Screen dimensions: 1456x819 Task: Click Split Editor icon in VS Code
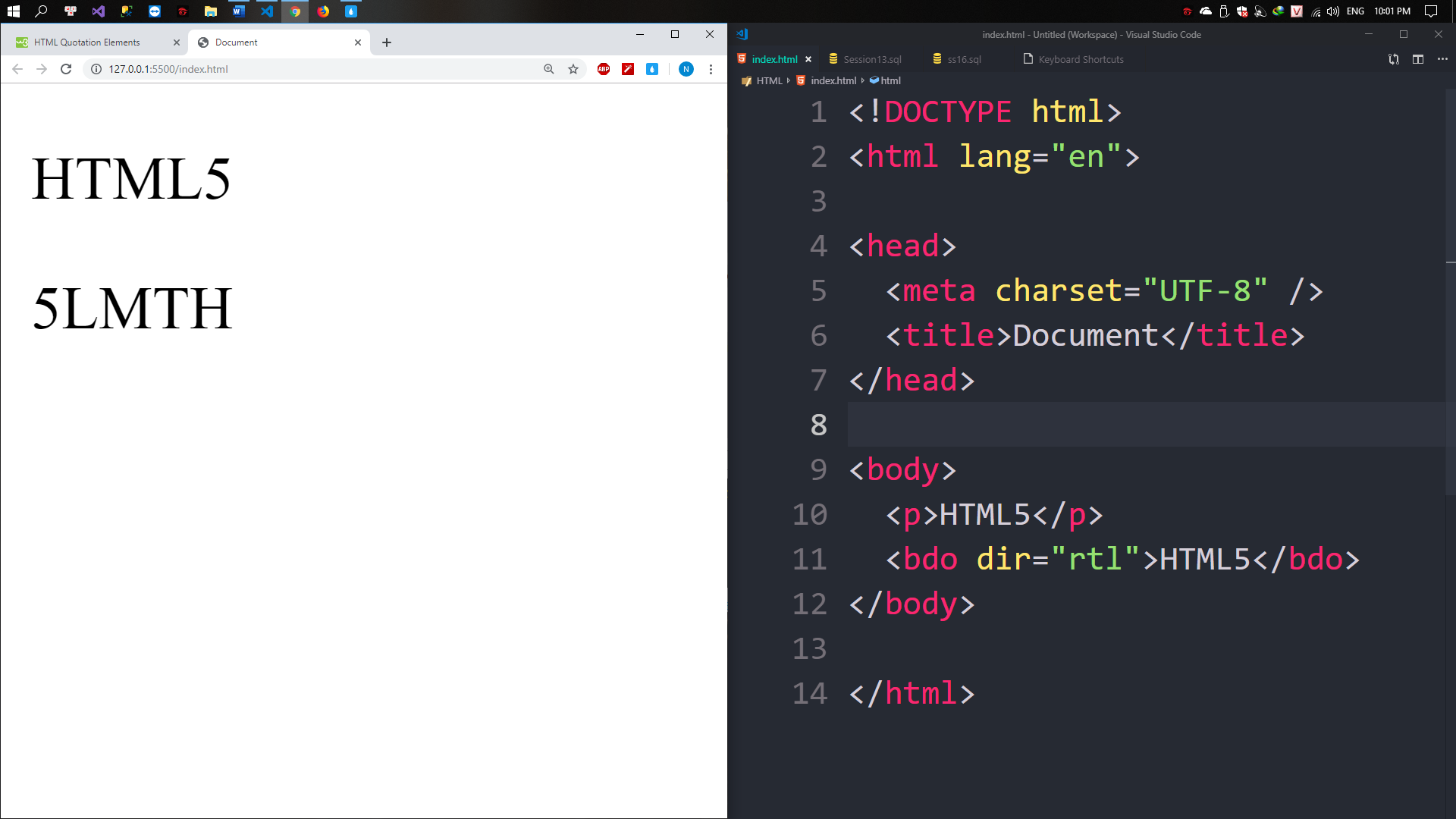(1418, 59)
